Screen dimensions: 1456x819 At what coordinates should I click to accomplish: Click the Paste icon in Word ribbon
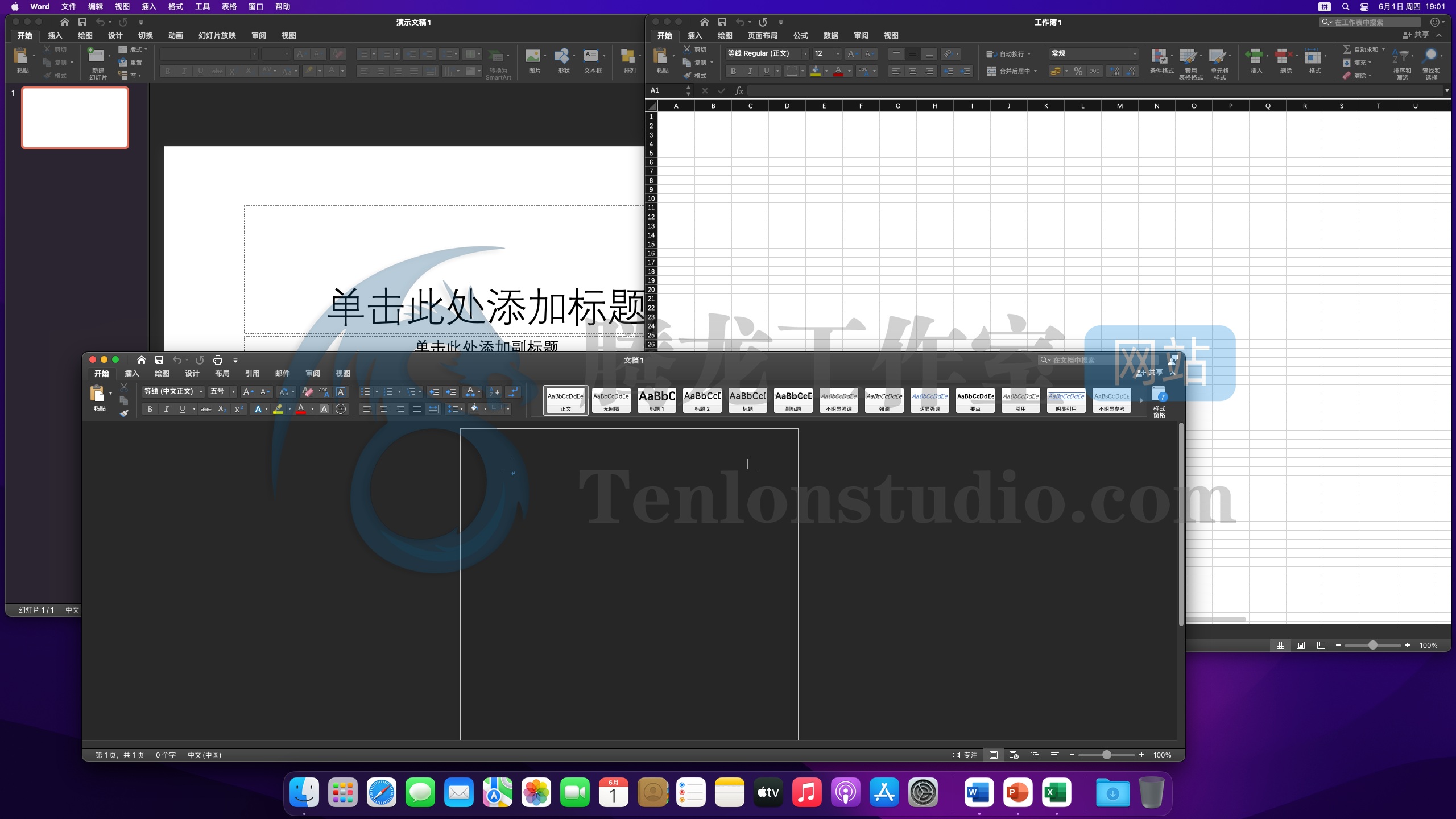tap(97, 394)
